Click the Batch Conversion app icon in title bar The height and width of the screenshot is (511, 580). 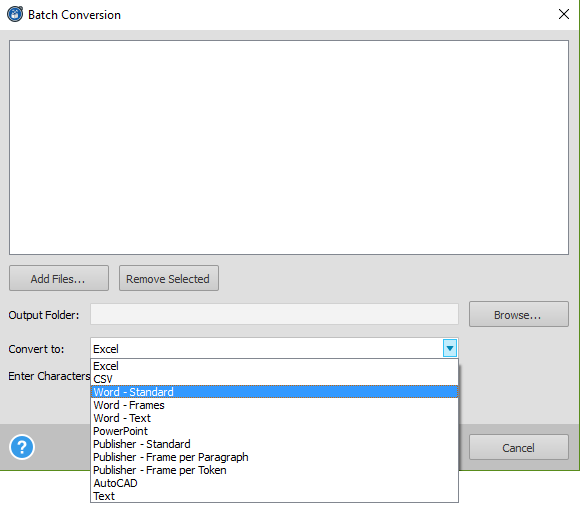pyautogui.click(x=15, y=14)
